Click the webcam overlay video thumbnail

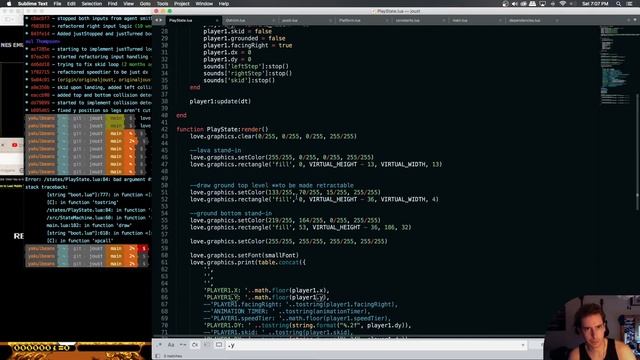tap(592, 327)
